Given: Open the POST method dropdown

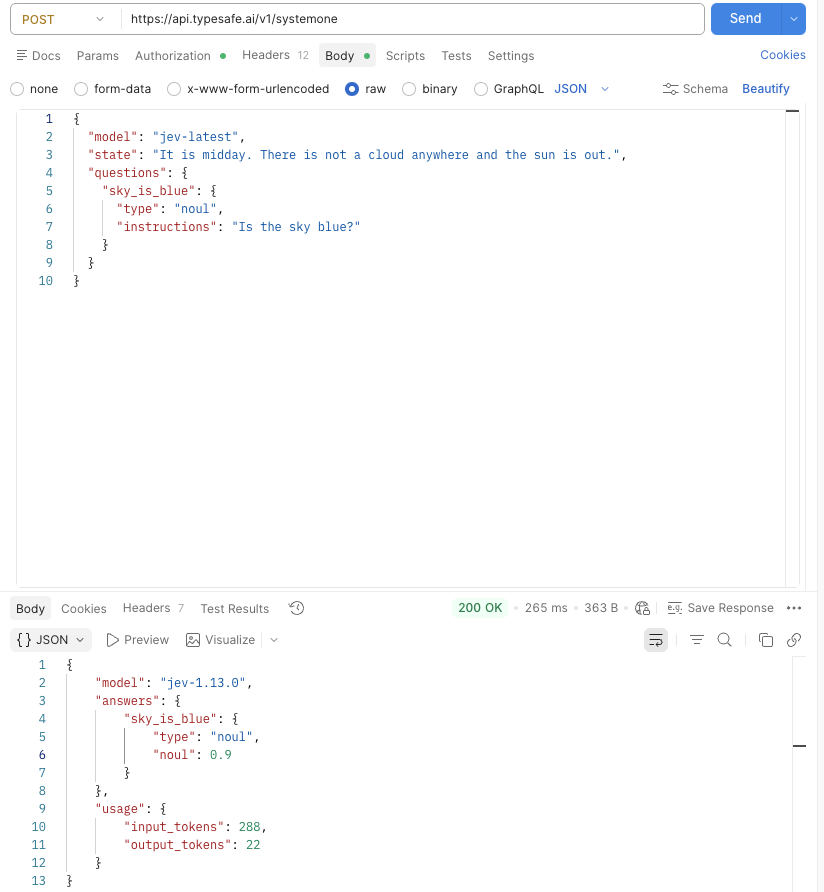Looking at the screenshot, I should click(x=63, y=19).
